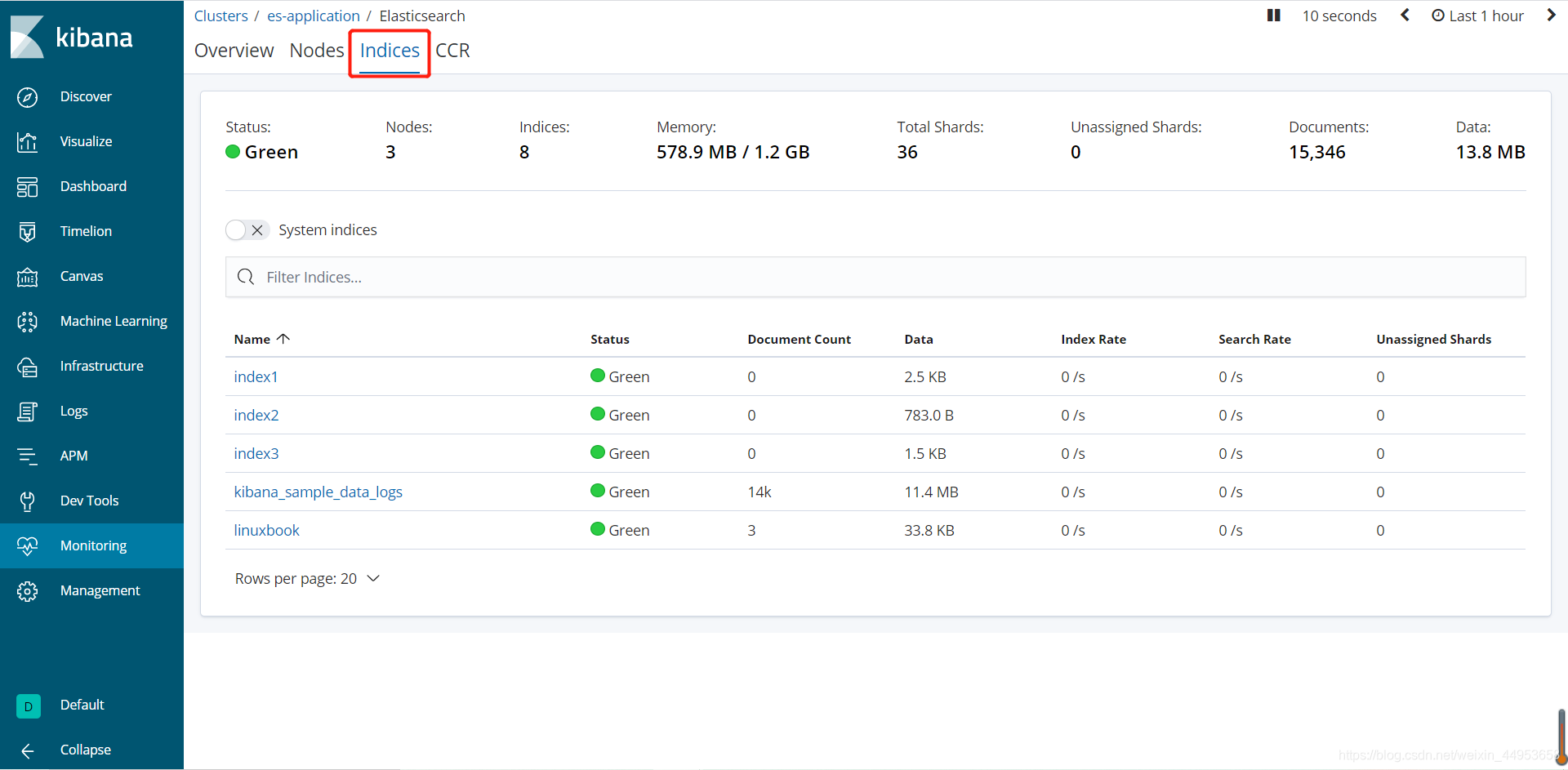This screenshot has width=1568, height=770.
Task: Switch to Nodes tab
Action: [x=317, y=51]
